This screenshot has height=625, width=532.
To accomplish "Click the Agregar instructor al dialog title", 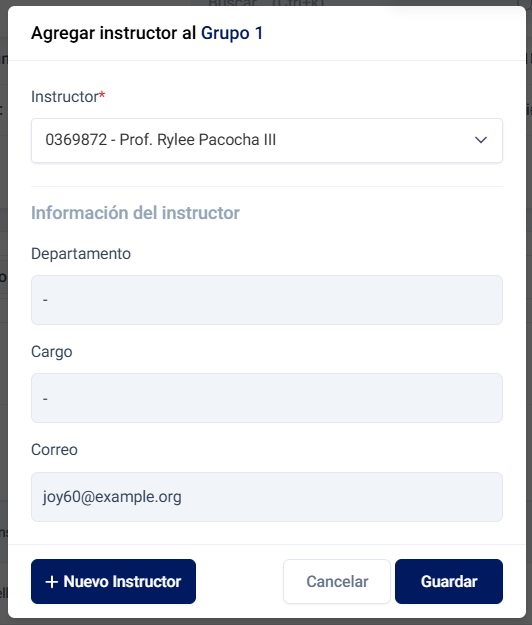I will 114,33.
